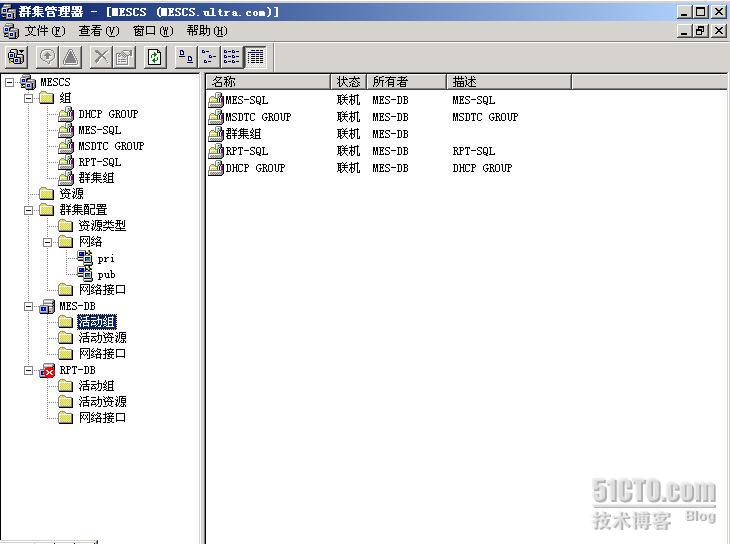The image size is (730, 544).
Task: Click the MDI document icon in menu bar
Action: [x=11, y=31]
